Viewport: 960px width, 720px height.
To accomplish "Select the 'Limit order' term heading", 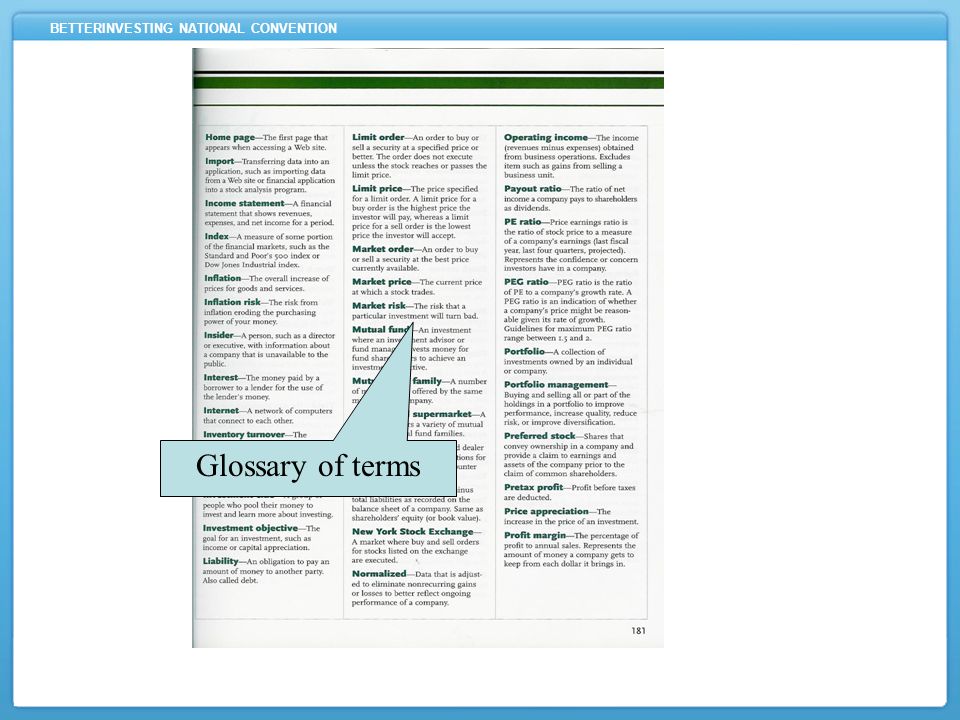I will [x=378, y=137].
